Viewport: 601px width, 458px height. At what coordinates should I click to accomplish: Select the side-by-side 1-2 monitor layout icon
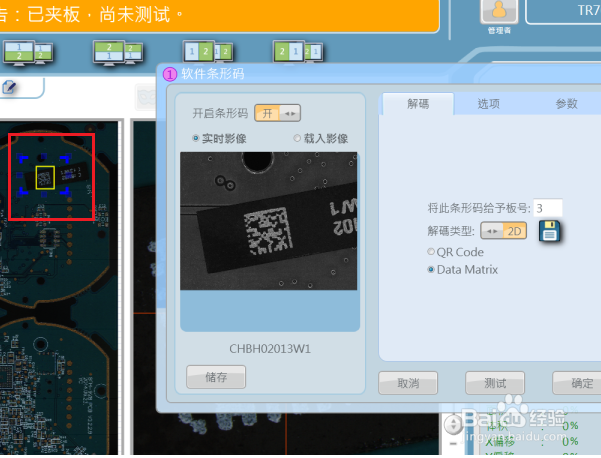tap(208, 52)
